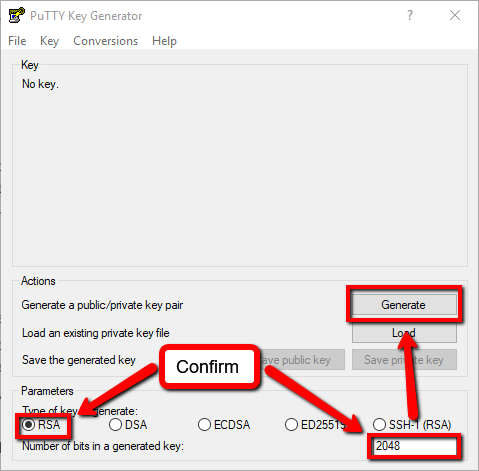
Task: Click the Load button
Action: pyautogui.click(x=404, y=333)
